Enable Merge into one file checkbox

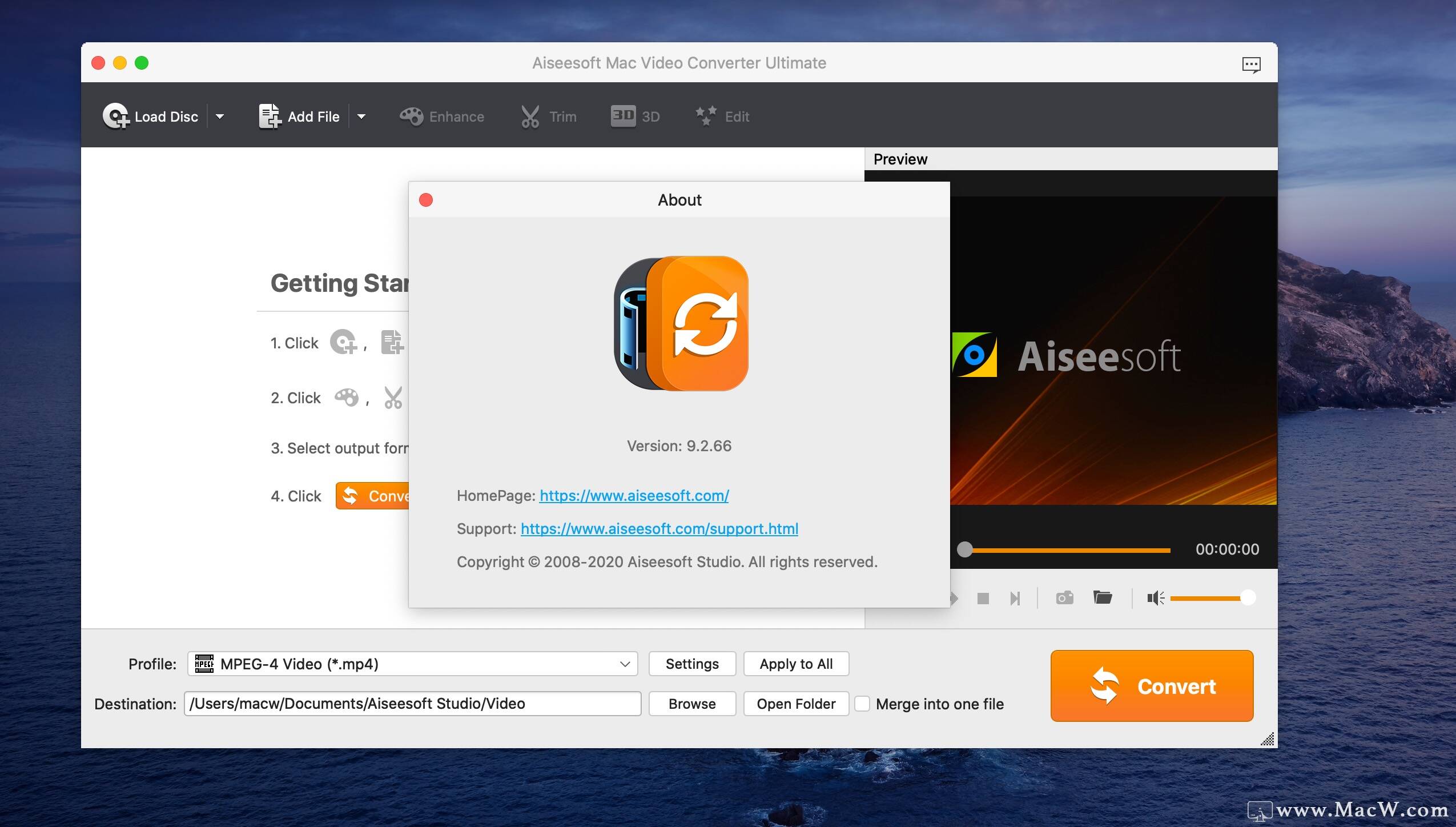point(862,704)
